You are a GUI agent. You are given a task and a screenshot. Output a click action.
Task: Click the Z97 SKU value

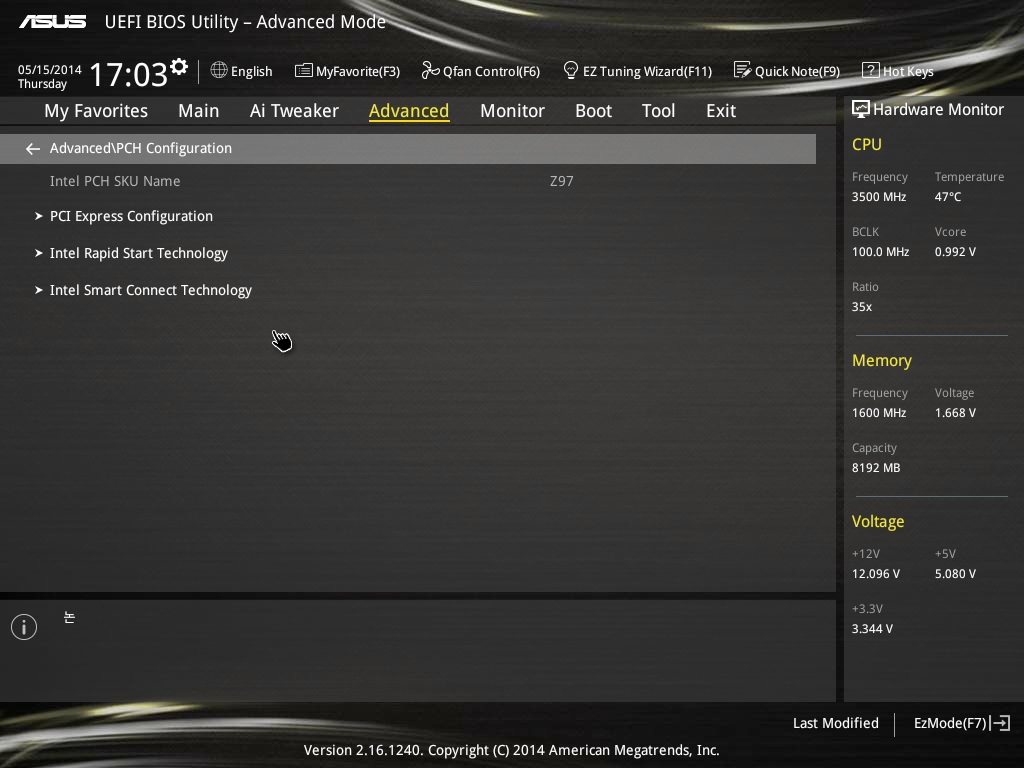coord(562,181)
